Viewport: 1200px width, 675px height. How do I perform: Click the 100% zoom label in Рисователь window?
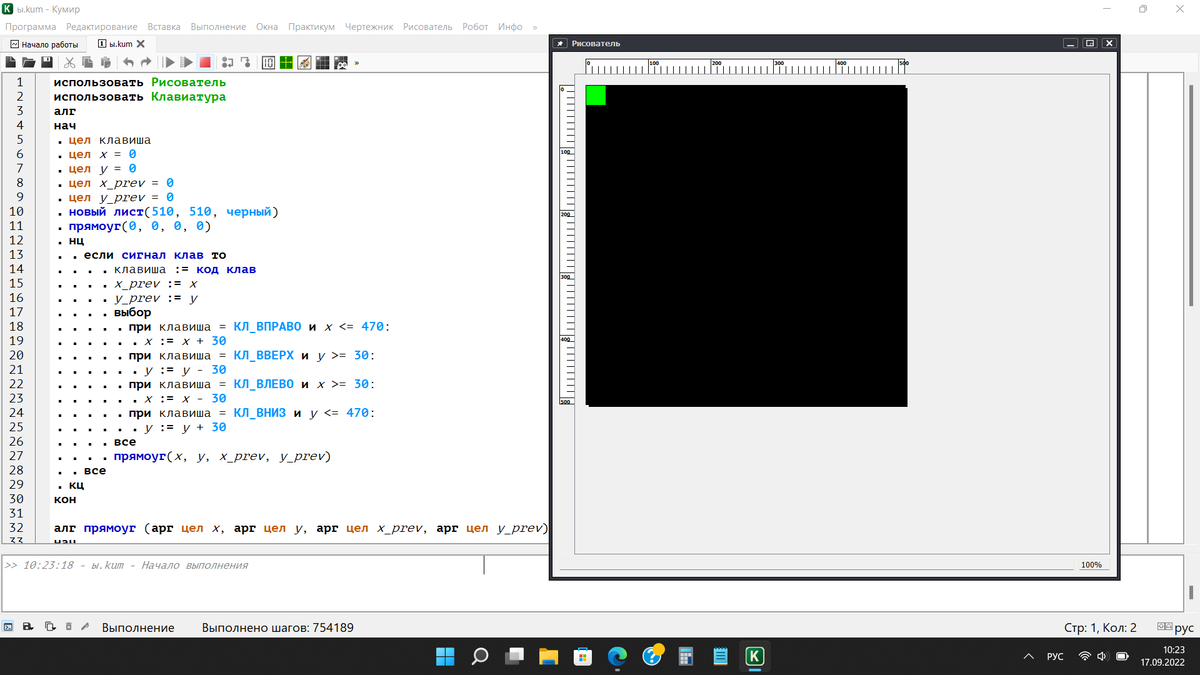(1091, 565)
